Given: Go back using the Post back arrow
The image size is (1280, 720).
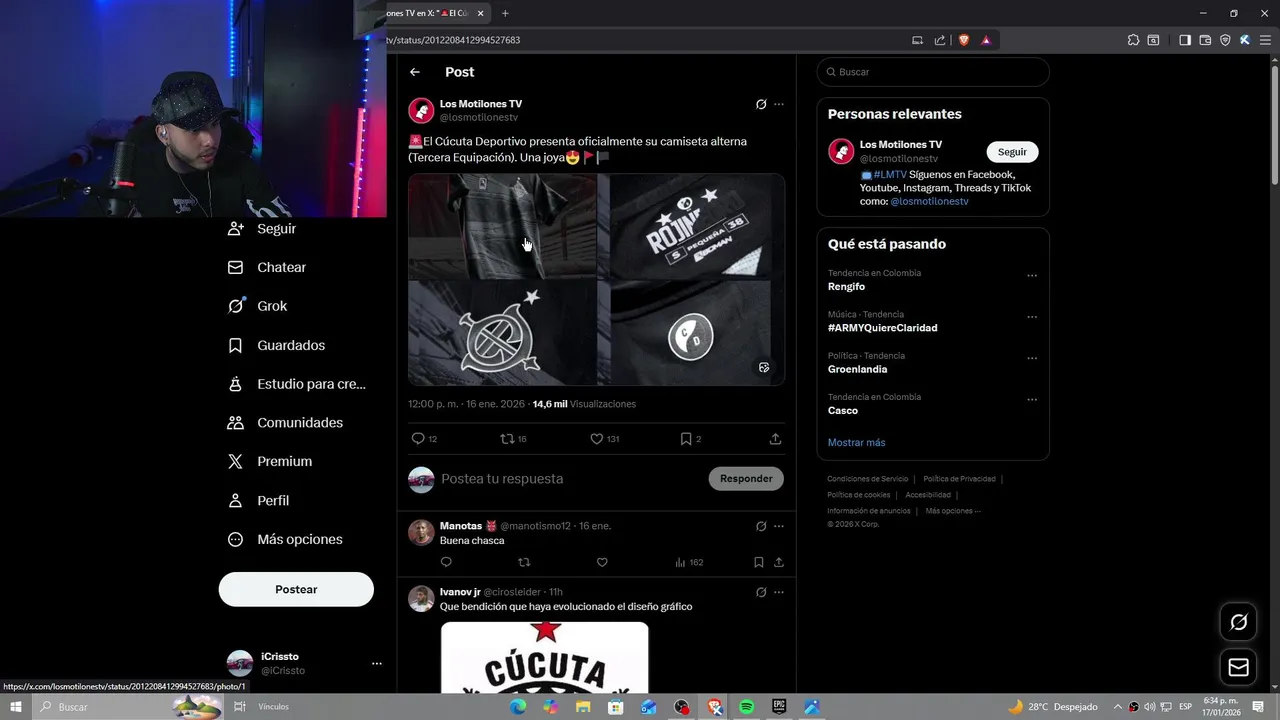Looking at the screenshot, I should click(x=415, y=72).
